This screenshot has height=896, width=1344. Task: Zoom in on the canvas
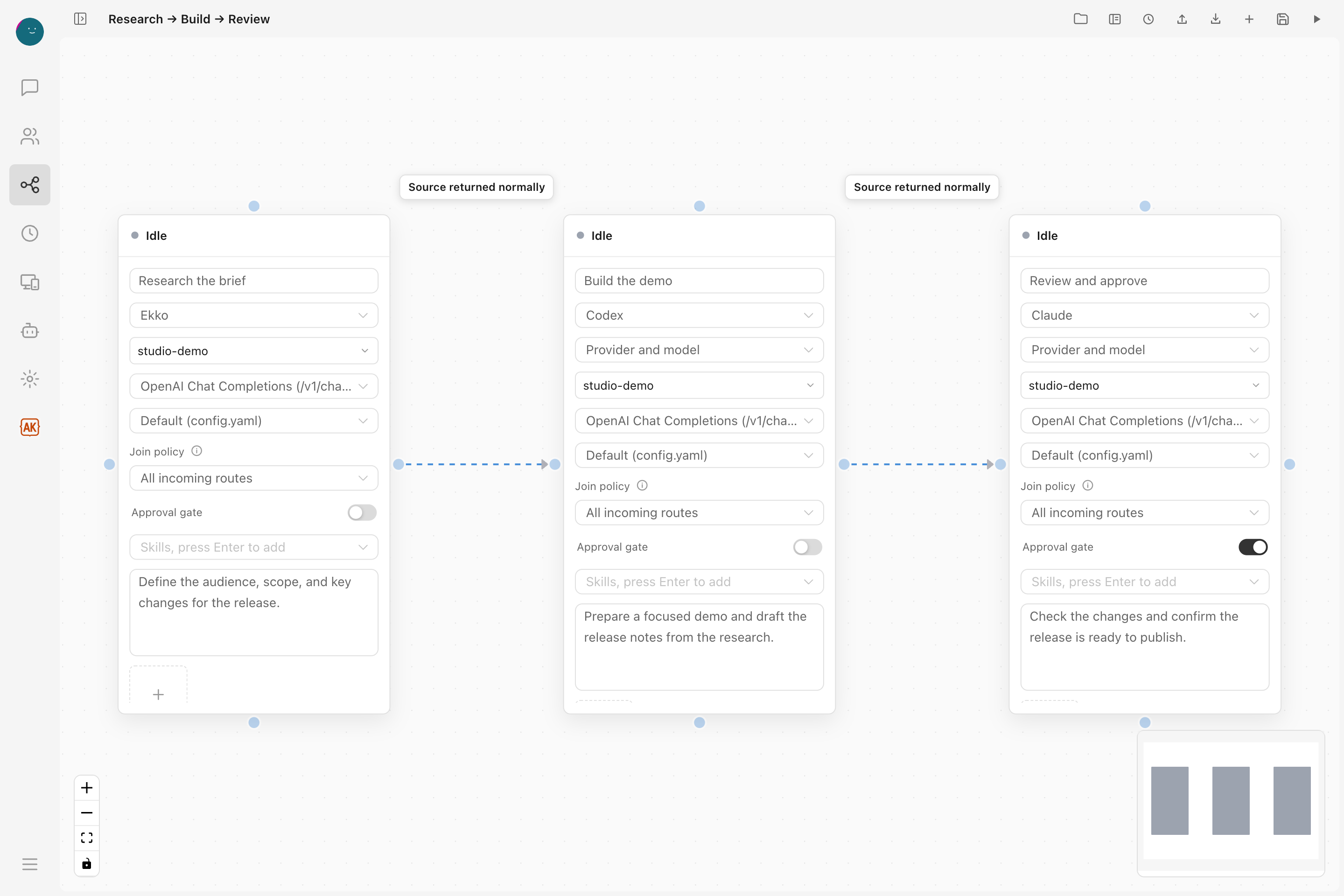point(87,788)
